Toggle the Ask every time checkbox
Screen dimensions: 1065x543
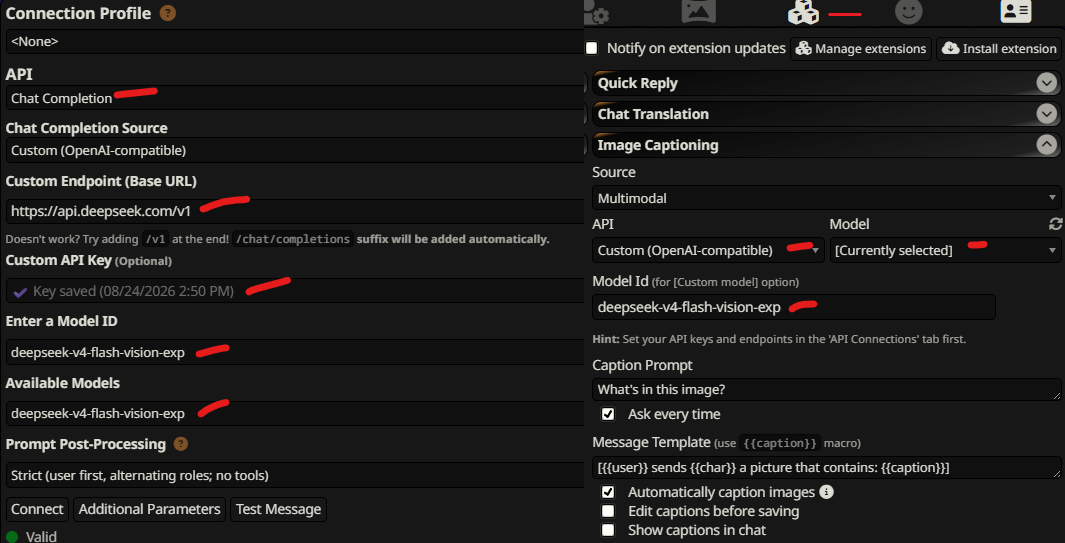608,414
